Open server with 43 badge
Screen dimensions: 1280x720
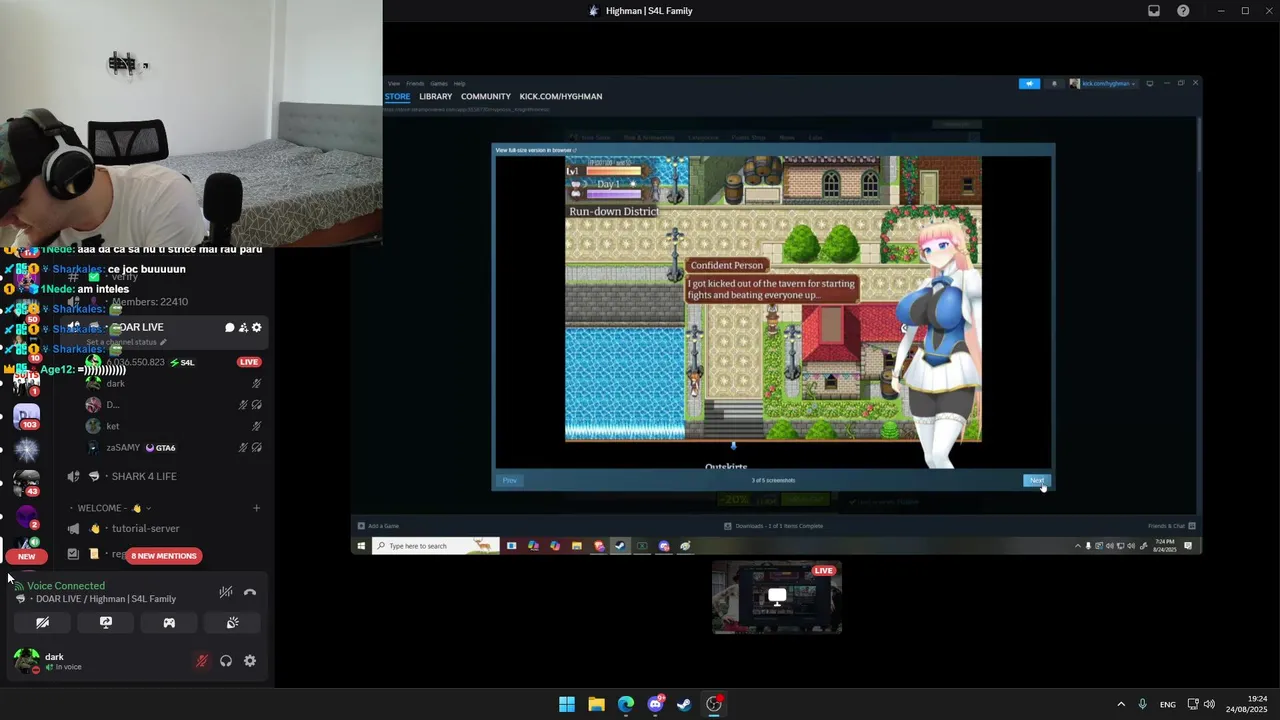(26, 483)
